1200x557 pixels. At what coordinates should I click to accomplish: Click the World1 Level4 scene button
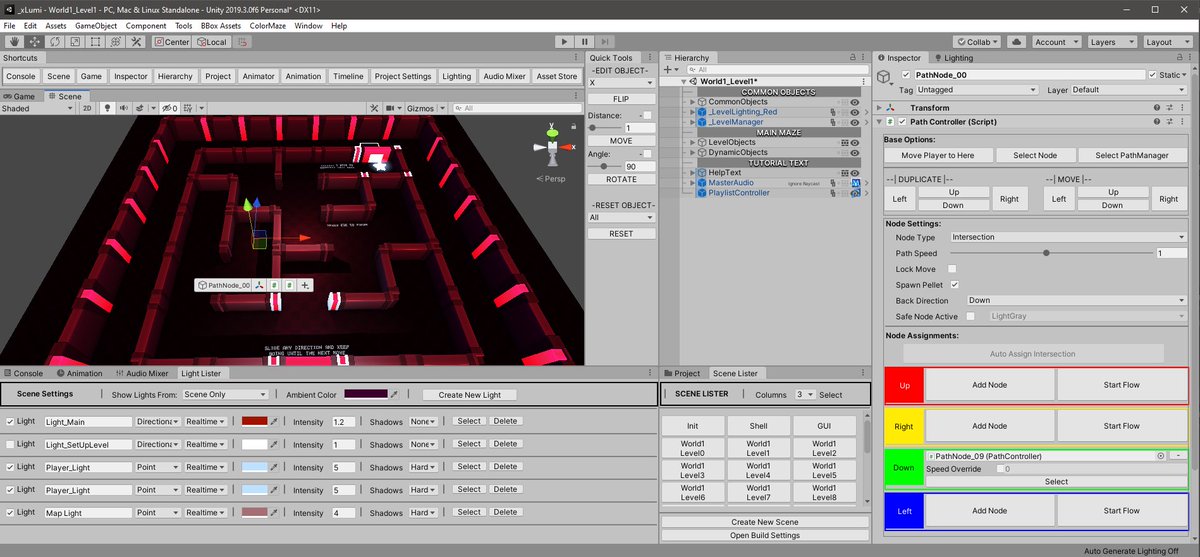tap(758, 470)
